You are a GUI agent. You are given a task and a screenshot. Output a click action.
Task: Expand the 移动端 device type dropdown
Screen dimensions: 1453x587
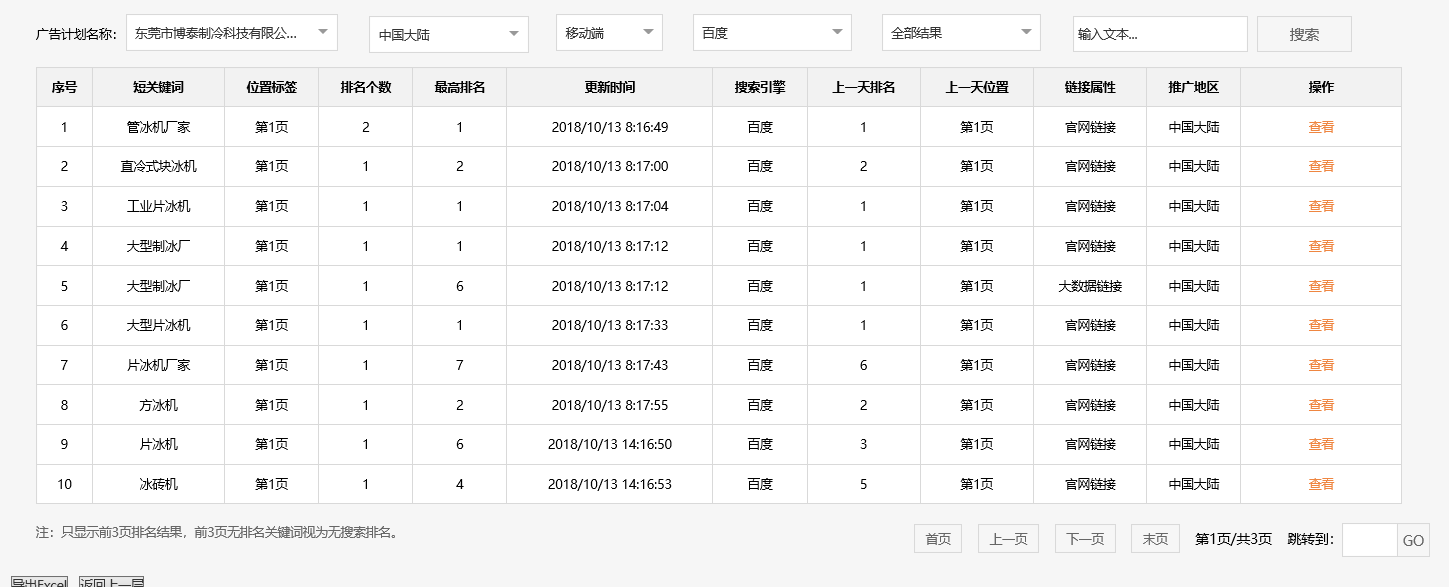tap(609, 31)
